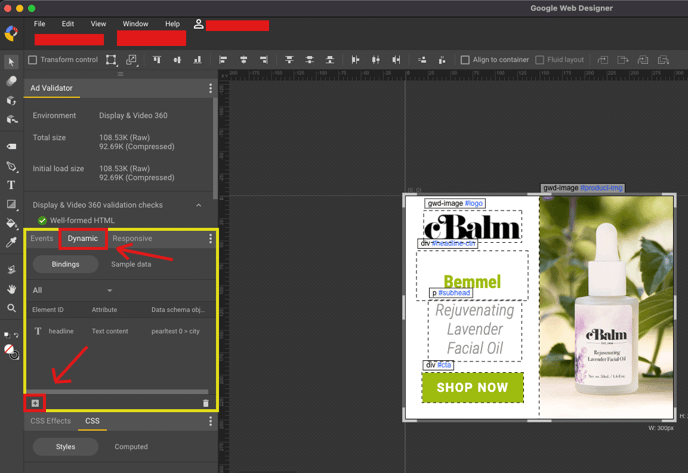This screenshot has width=688, height=473.
Task: Select the product bottle image on canvas
Action: 608,307
